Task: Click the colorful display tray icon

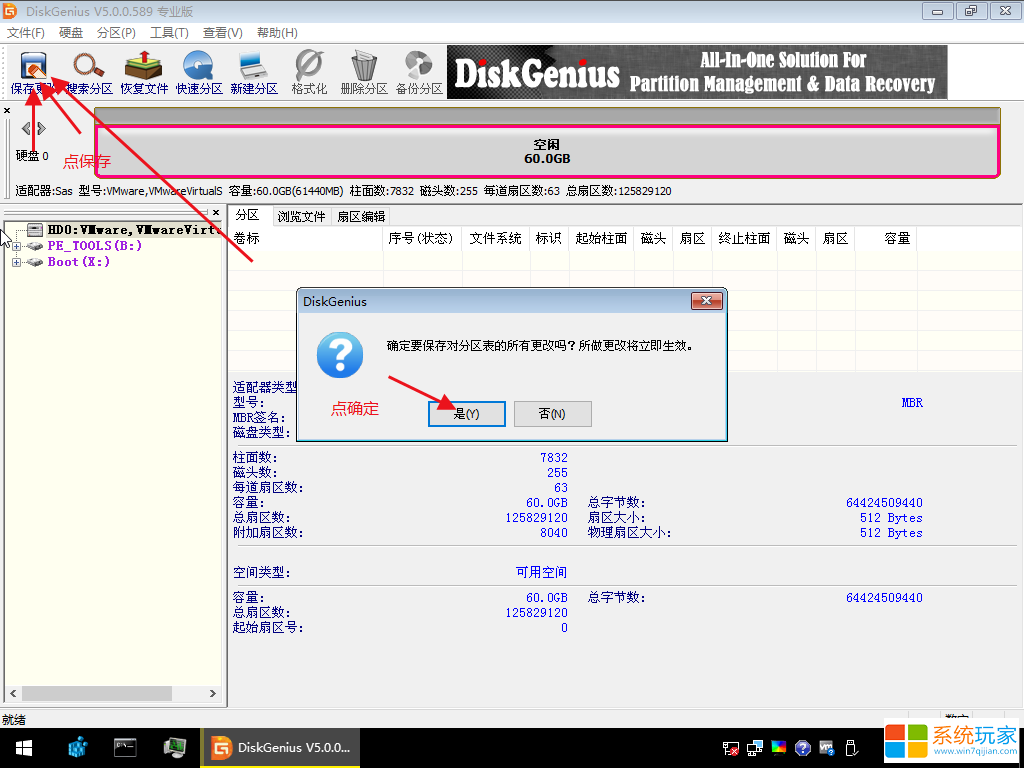Action: (778, 748)
